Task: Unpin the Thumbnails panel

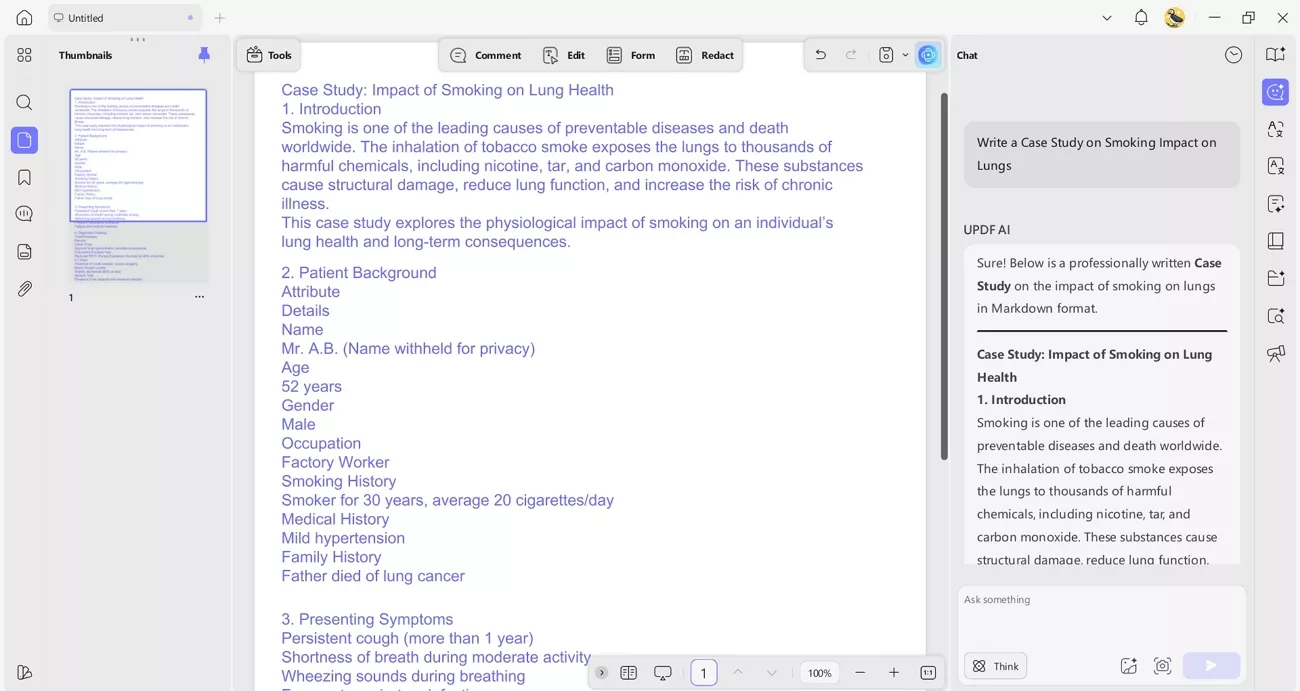Action: point(204,55)
